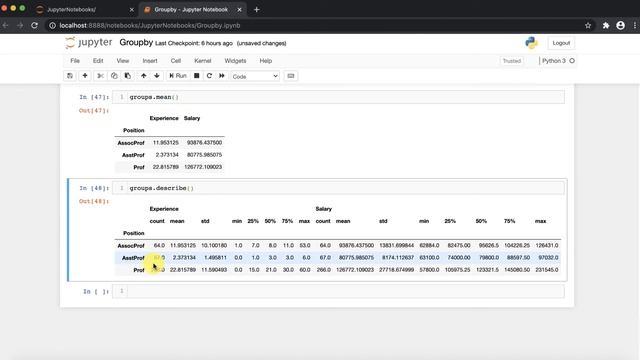Move selected cell up arrow

tap(143, 76)
